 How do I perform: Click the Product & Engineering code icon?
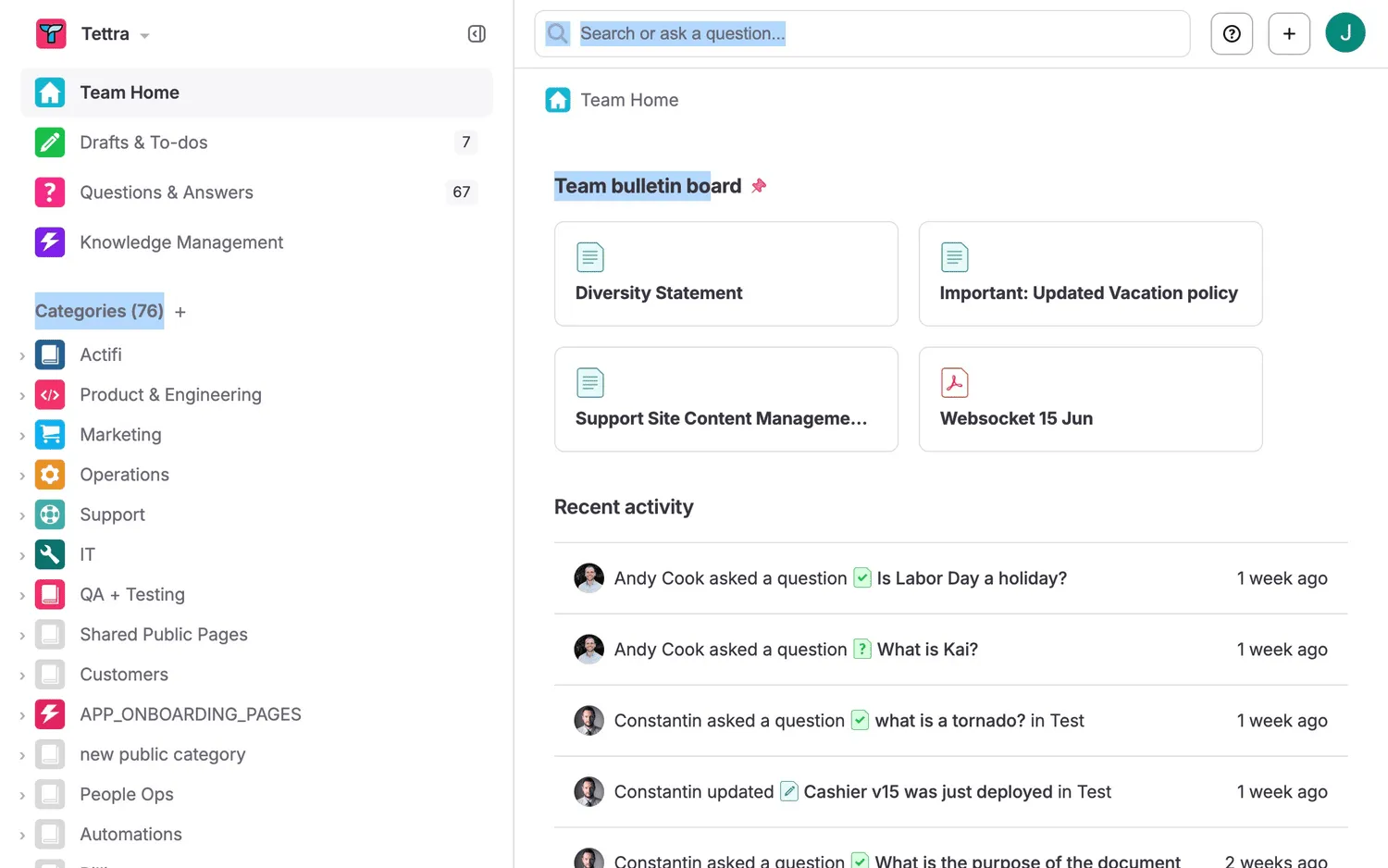(50, 395)
